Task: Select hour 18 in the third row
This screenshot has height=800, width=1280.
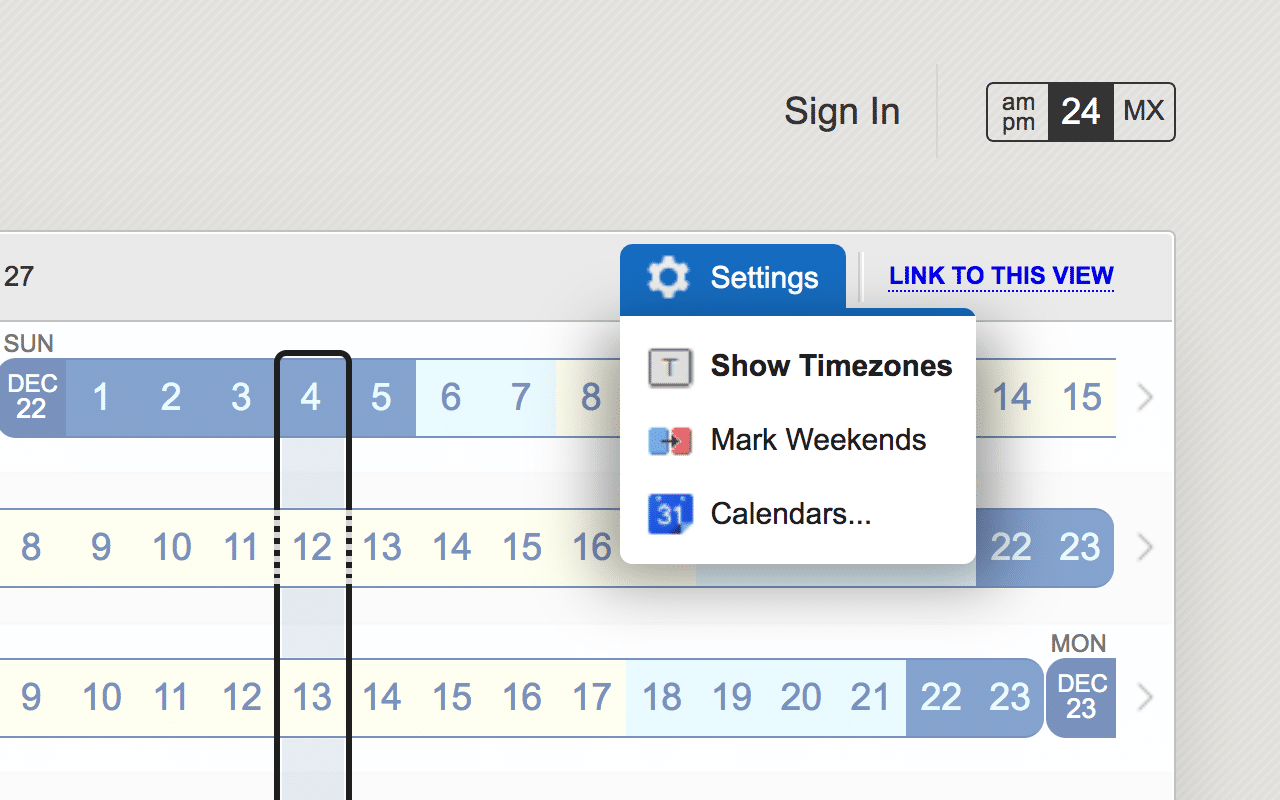Action: click(661, 698)
